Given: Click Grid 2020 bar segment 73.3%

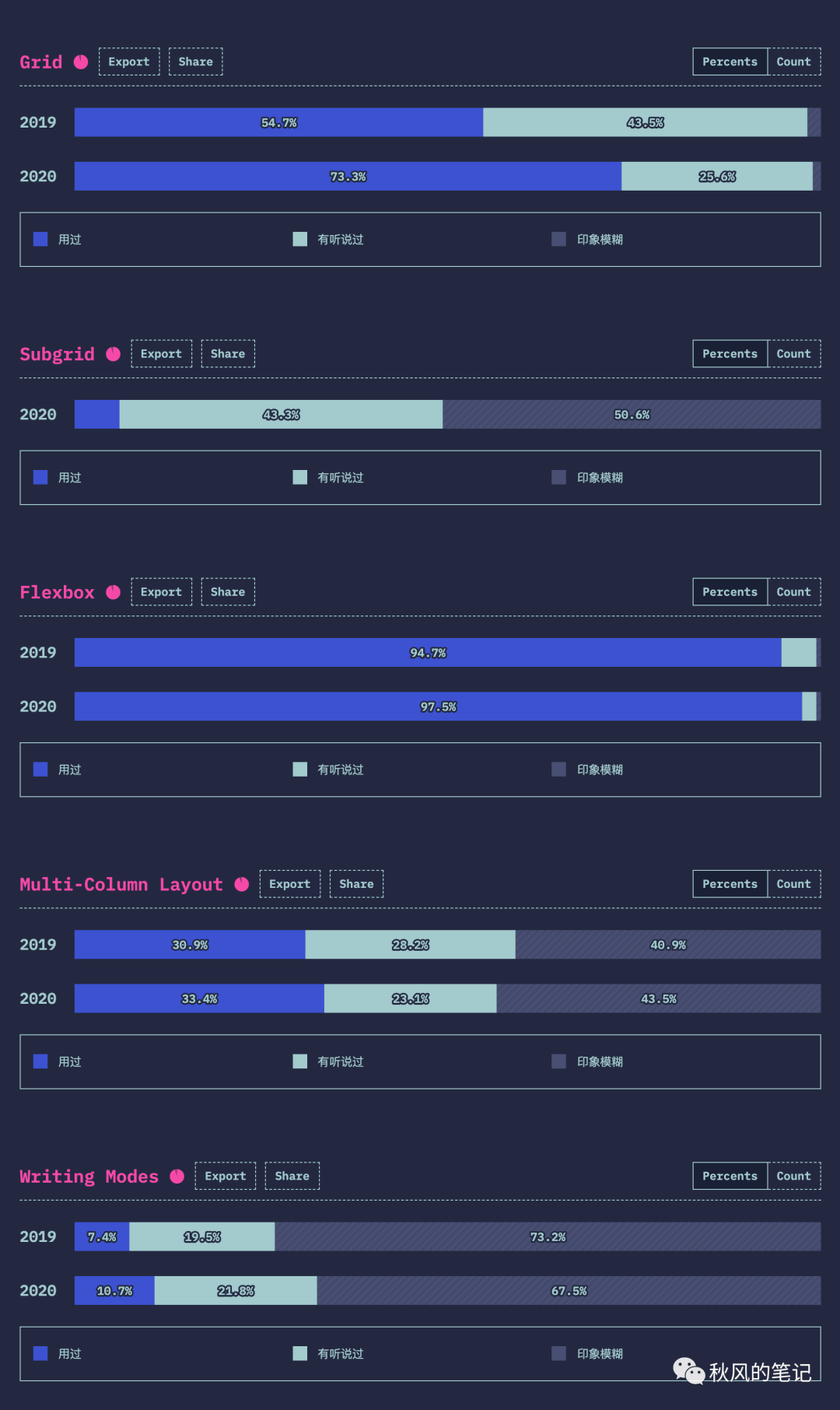Looking at the screenshot, I should coord(348,177).
